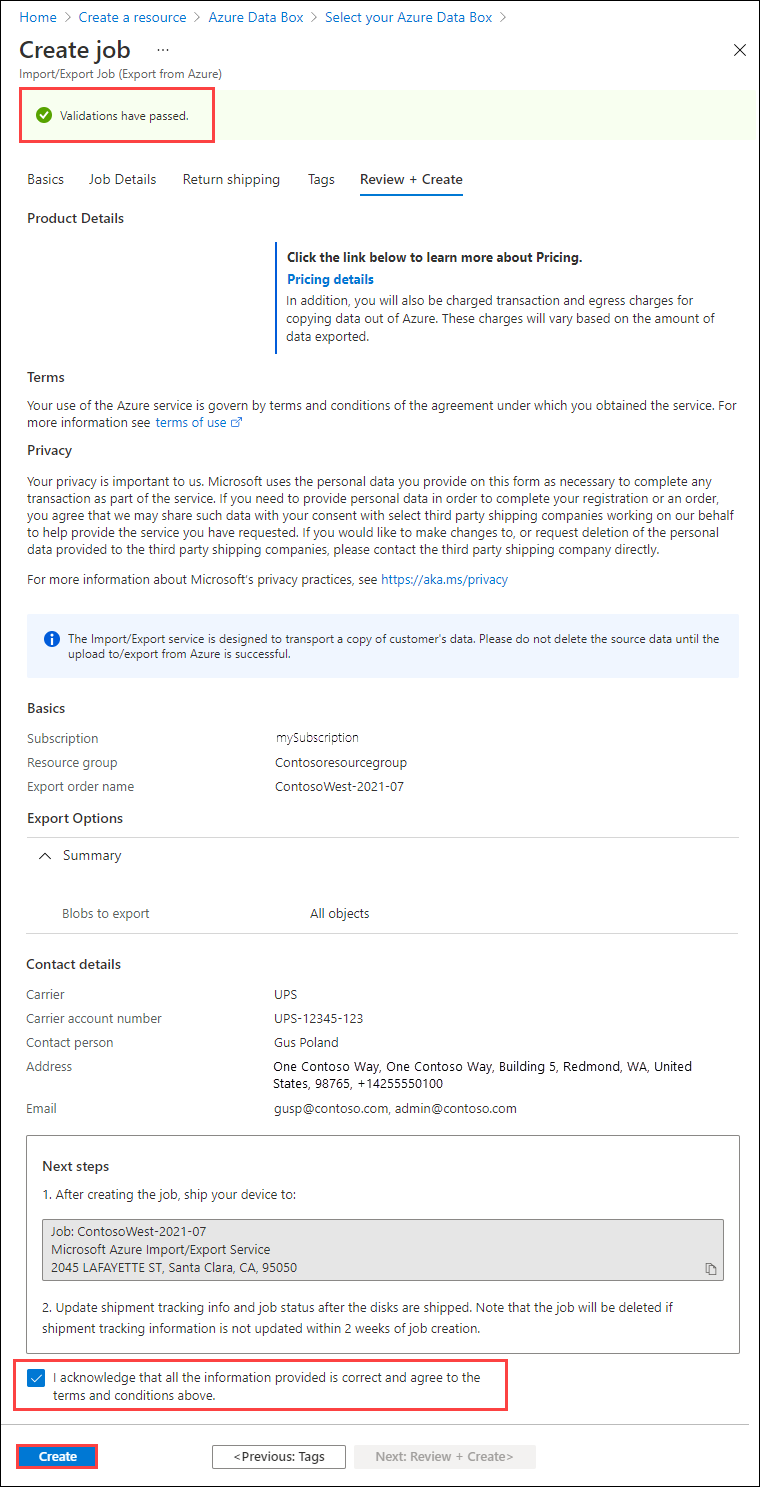
Task: Click the green validation success checkmark
Action: pos(43,115)
